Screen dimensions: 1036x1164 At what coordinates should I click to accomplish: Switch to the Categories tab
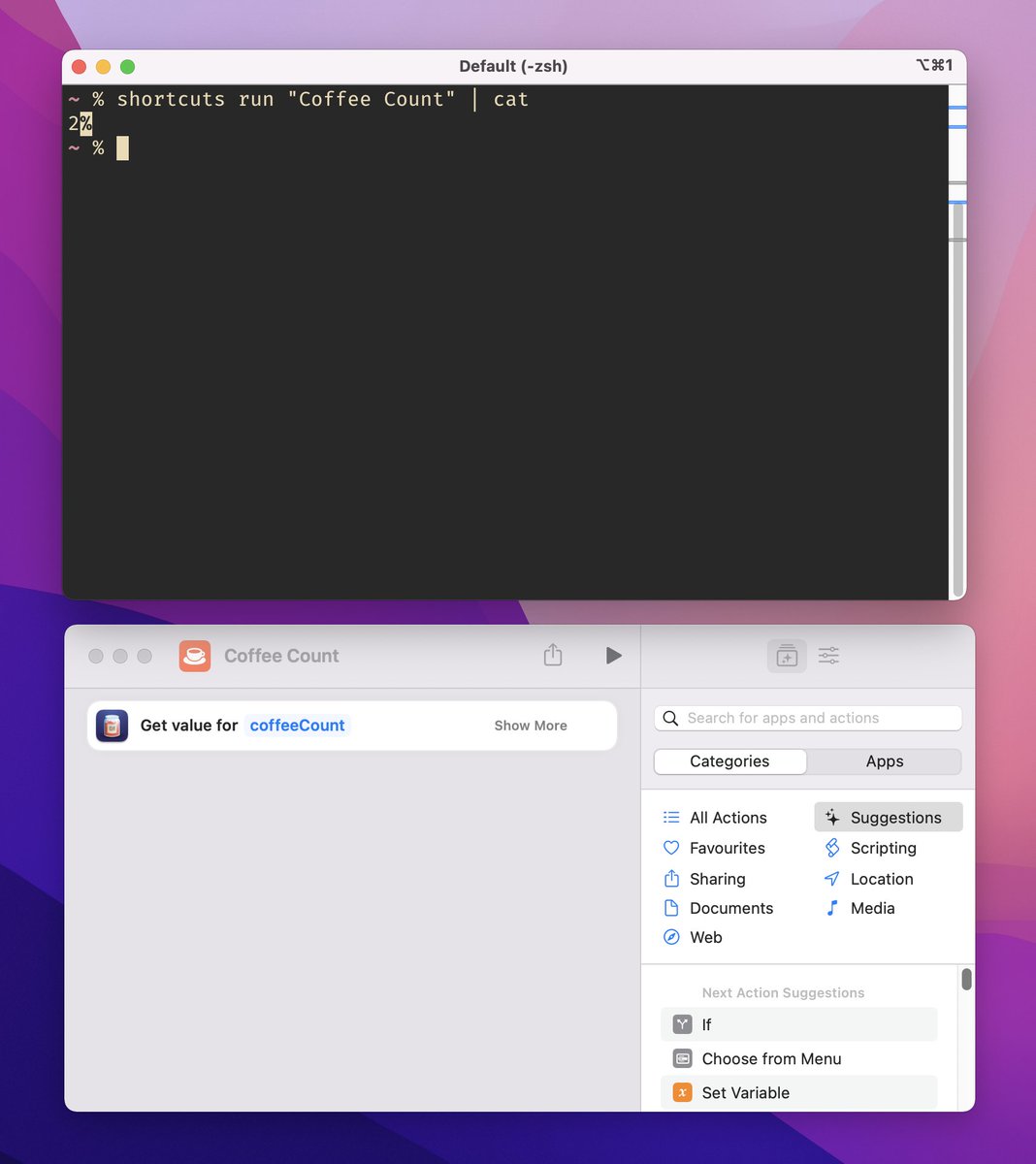pos(730,761)
